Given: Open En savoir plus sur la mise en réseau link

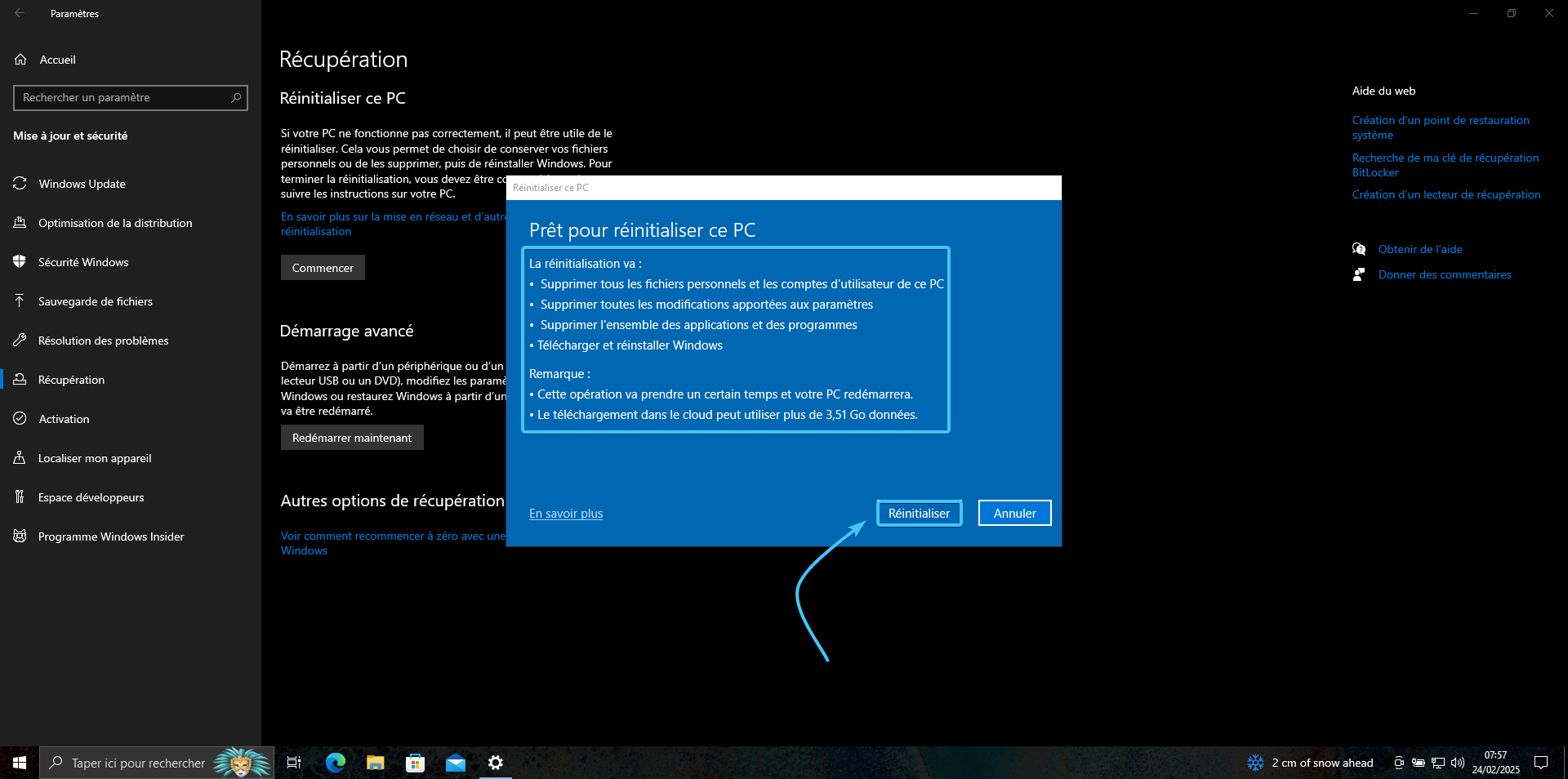Looking at the screenshot, I should [393, 224].
